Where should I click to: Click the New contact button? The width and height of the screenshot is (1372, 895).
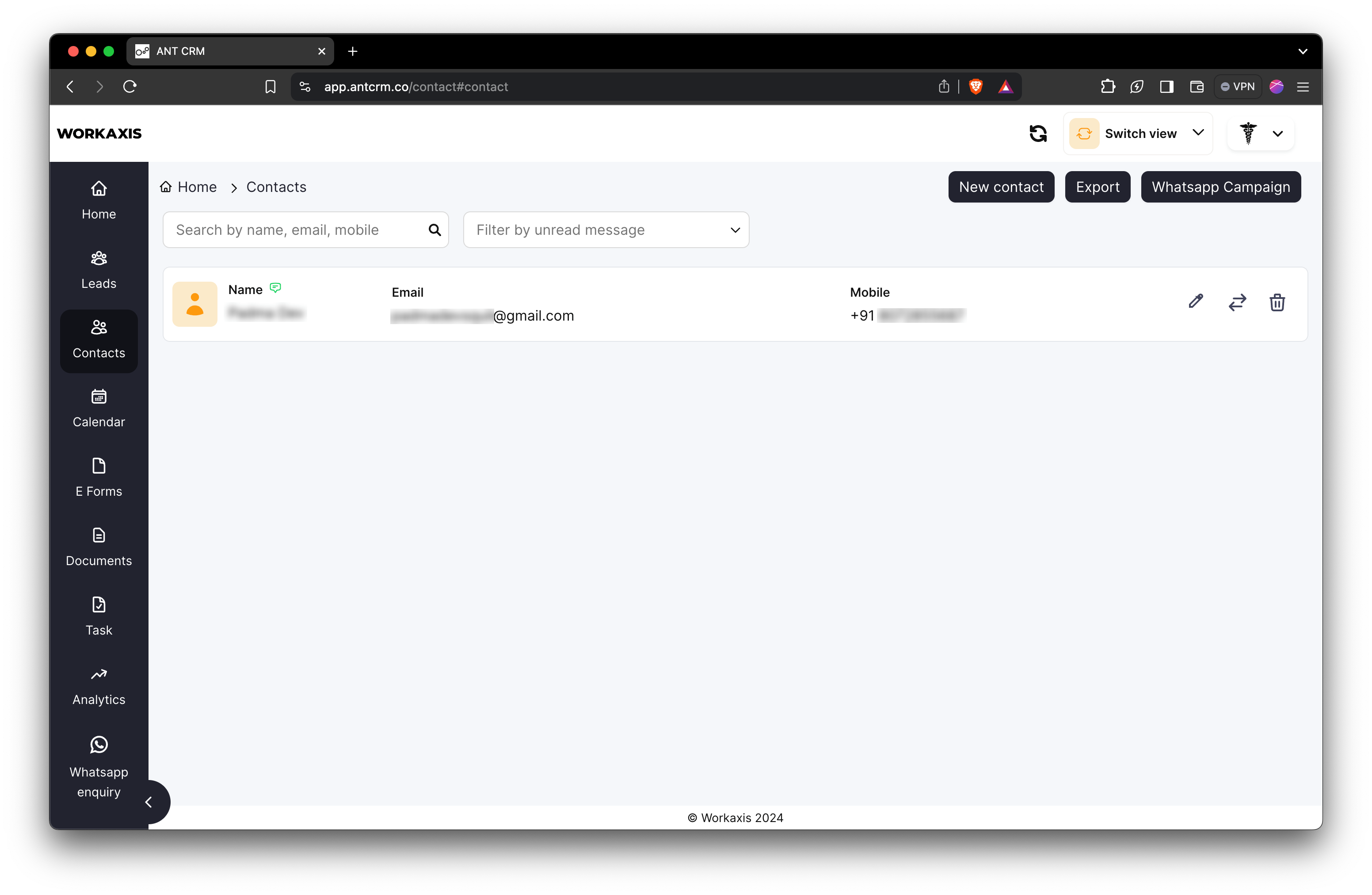pyautogui.click(x=1001, y=187)
